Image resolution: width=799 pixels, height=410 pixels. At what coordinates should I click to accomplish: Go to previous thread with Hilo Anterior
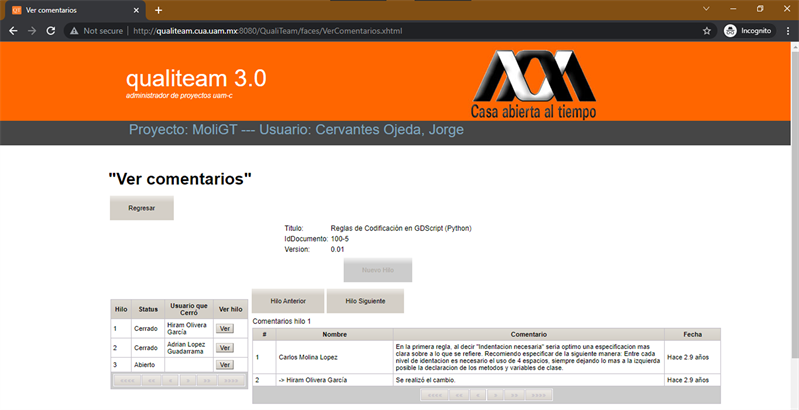point(287,301)
